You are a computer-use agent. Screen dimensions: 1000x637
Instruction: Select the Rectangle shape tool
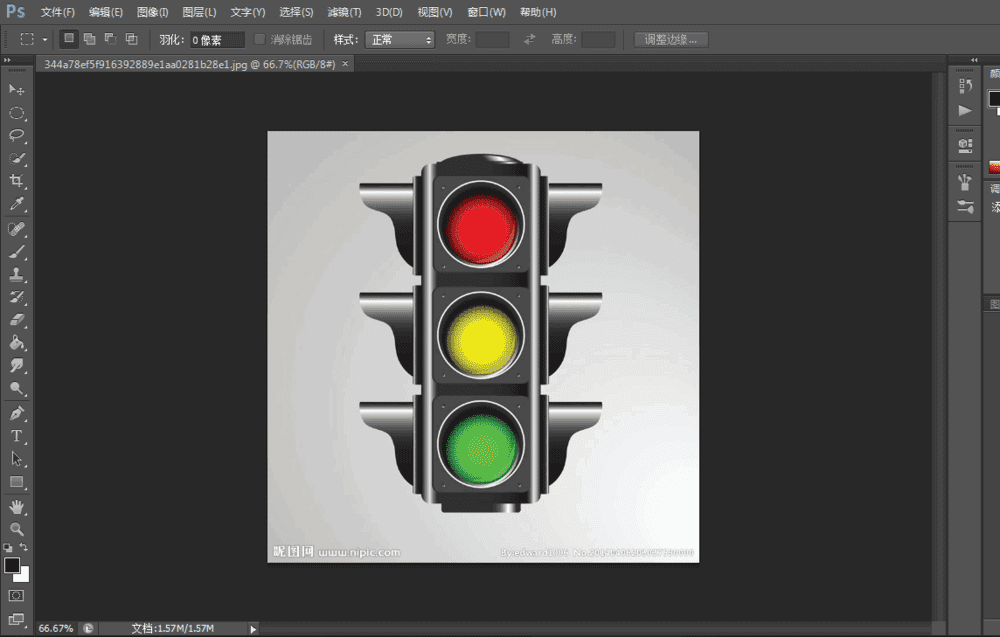click(x=17, y=482)
